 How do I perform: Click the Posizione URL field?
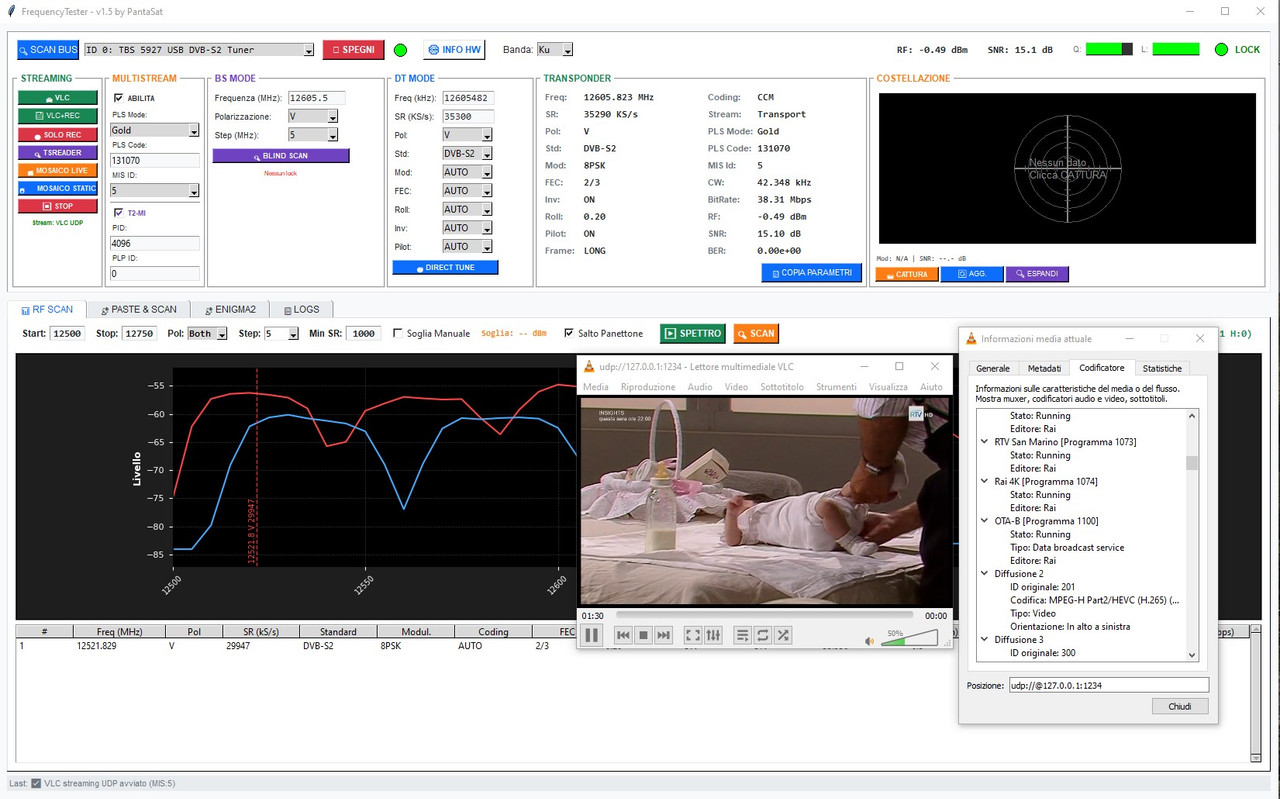click(1108, 685)
